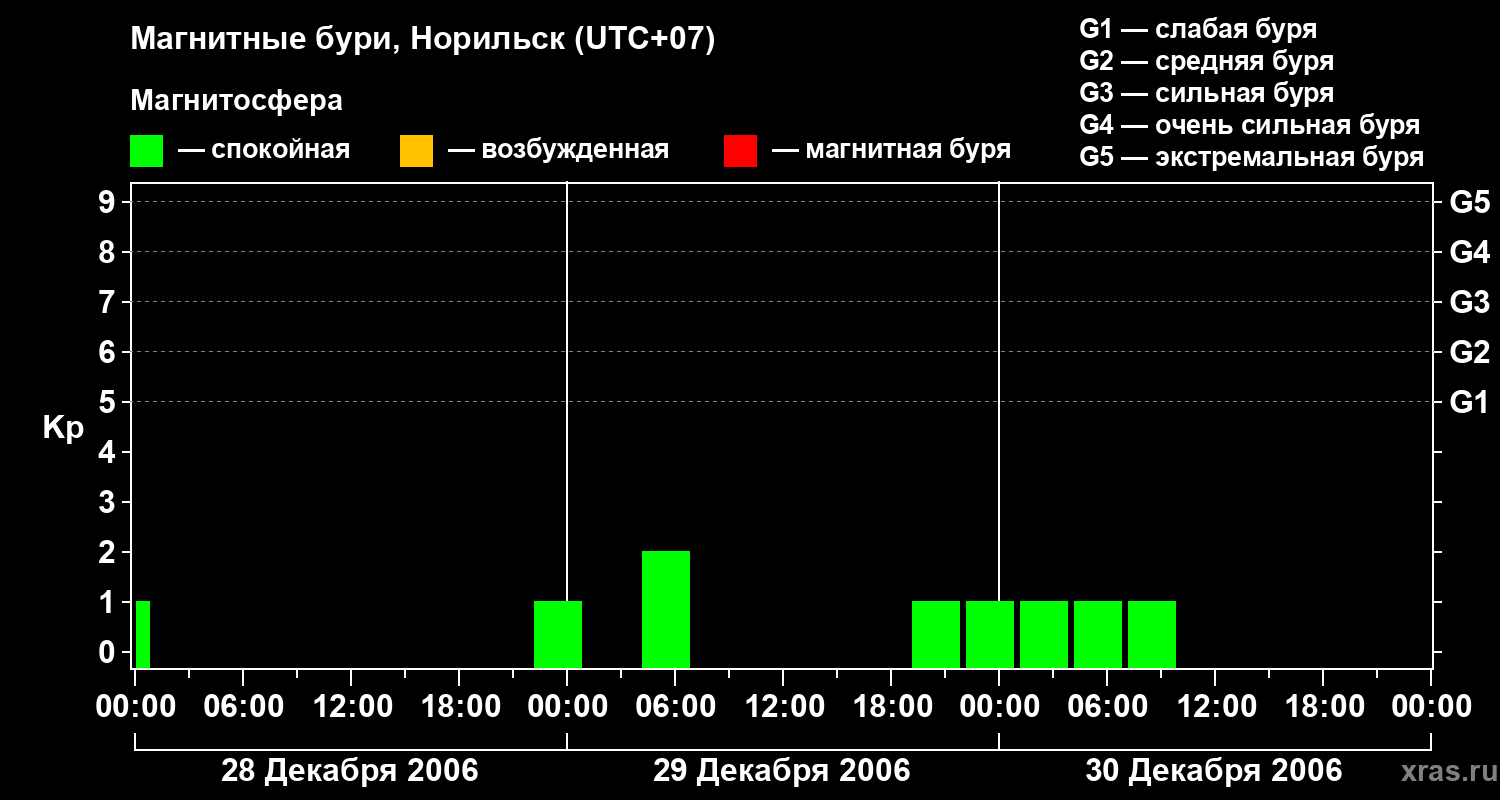Click the first '00:00' label starting 28 December
The image size is (1500, 800).
[x=135, y=707]
